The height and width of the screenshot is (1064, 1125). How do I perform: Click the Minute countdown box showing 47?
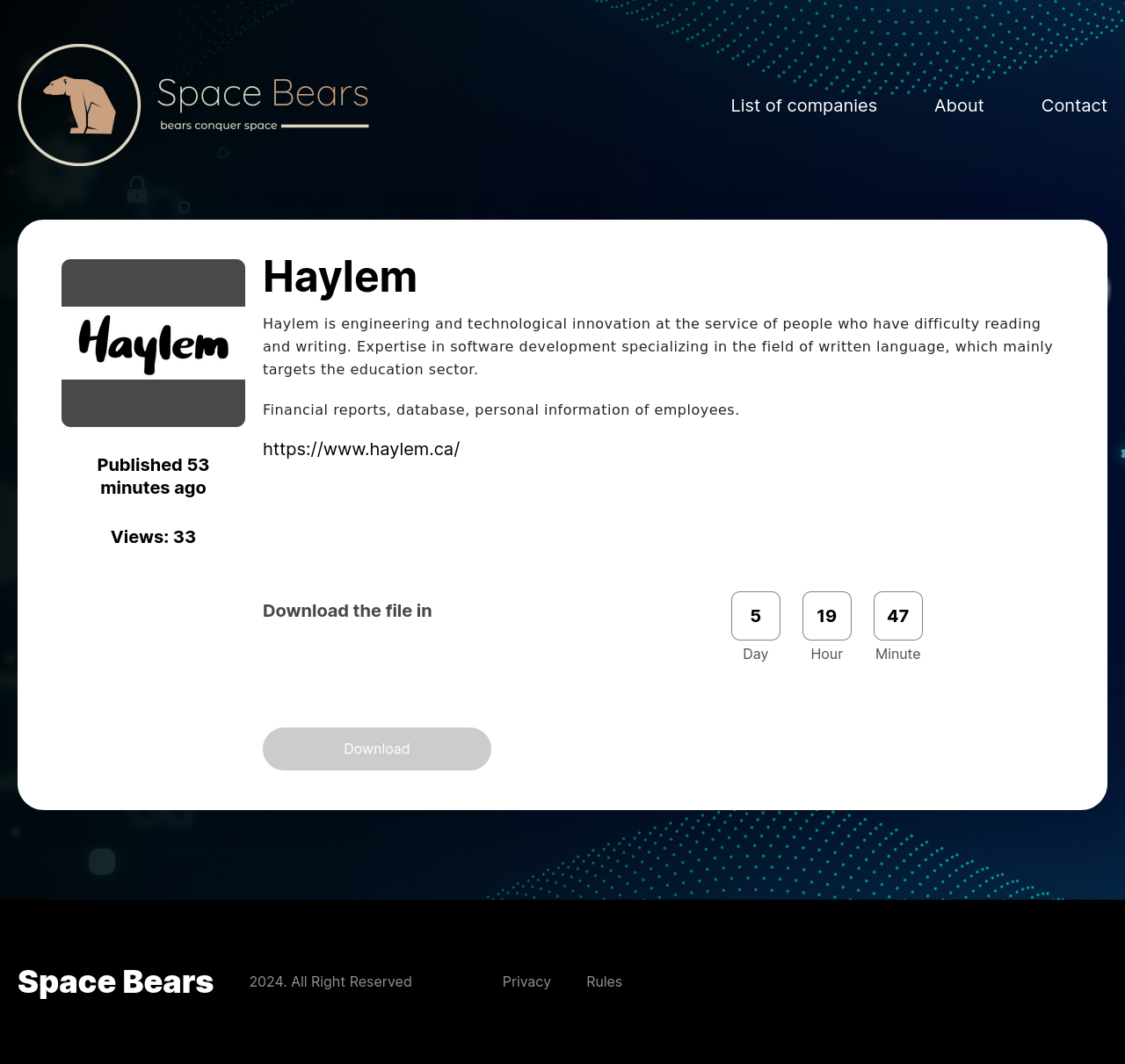click(x=897, y=616)
